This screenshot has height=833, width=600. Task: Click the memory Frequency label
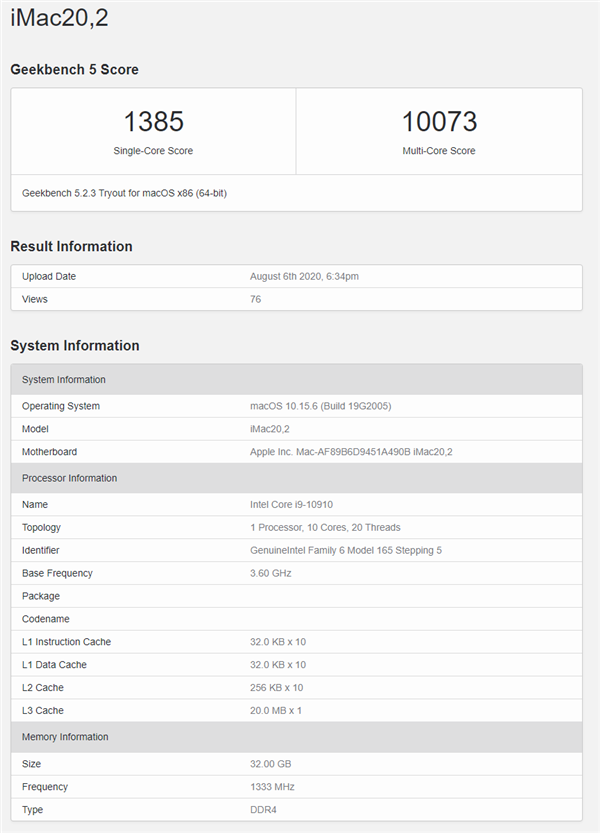click(x=45, y=787)
